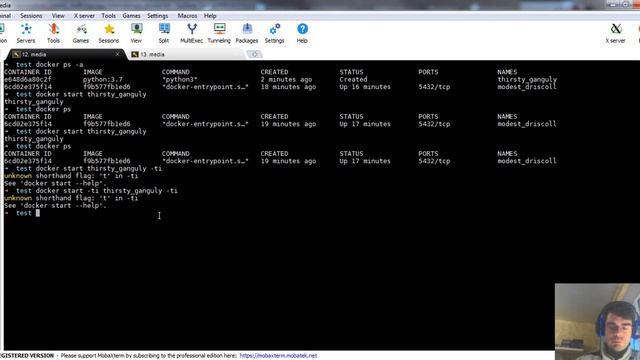
Task: Open the Help question mark icon
Action: (x=302, y=33)
